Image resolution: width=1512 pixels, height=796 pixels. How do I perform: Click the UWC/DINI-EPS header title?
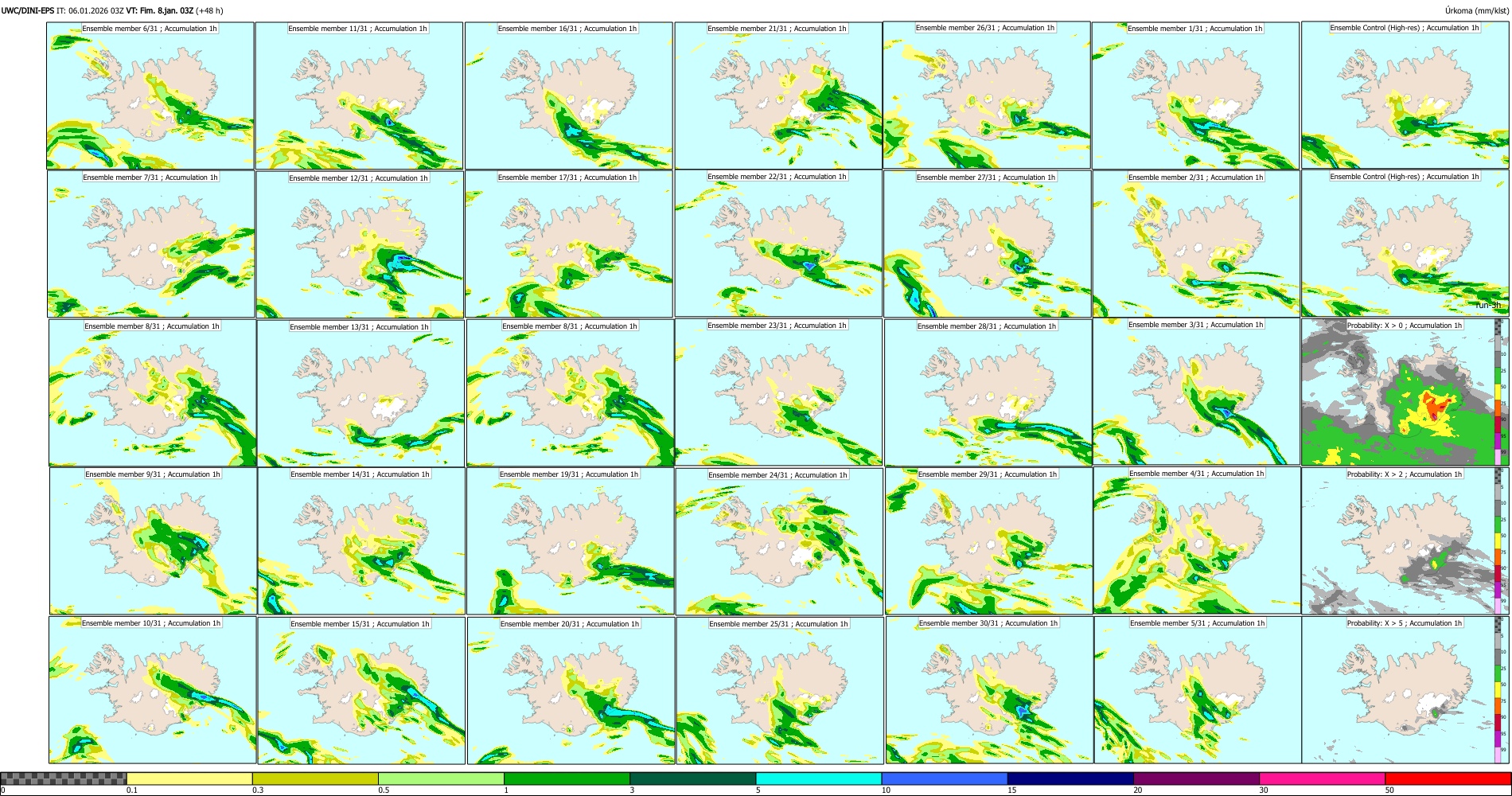pyautogui.click(x=28, y=10)
